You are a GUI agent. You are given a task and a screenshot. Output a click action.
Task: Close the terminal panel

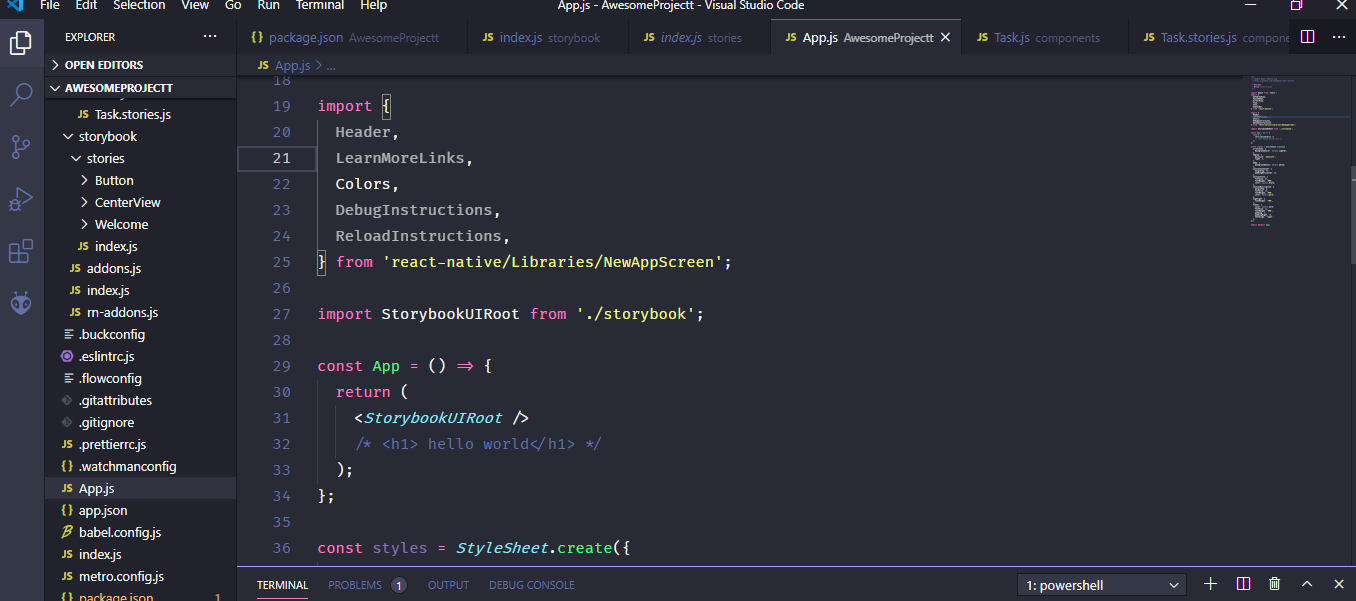tap(1339, 584)
